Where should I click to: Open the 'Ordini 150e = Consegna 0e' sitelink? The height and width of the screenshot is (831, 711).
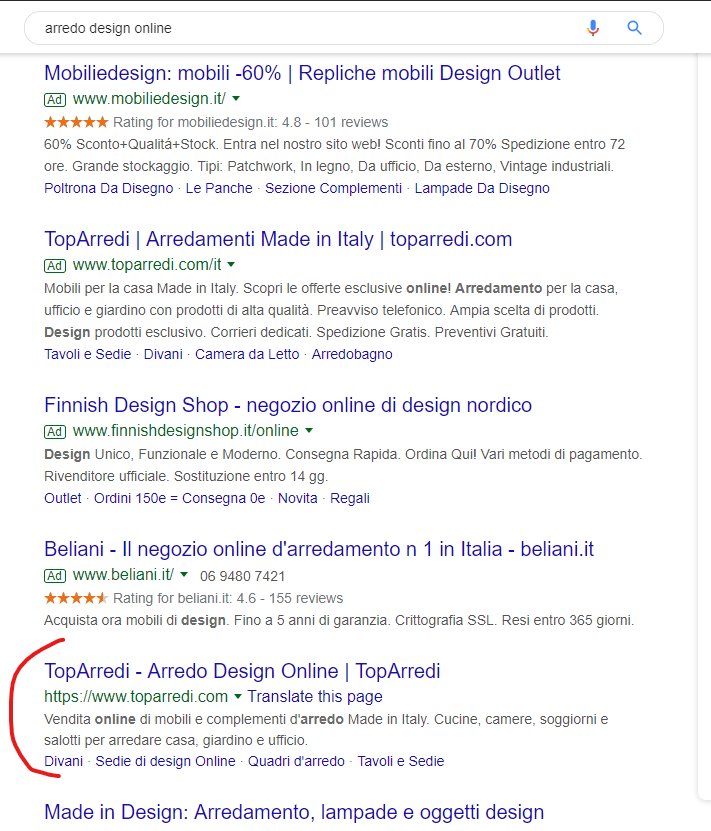click(x=180, y=498)
